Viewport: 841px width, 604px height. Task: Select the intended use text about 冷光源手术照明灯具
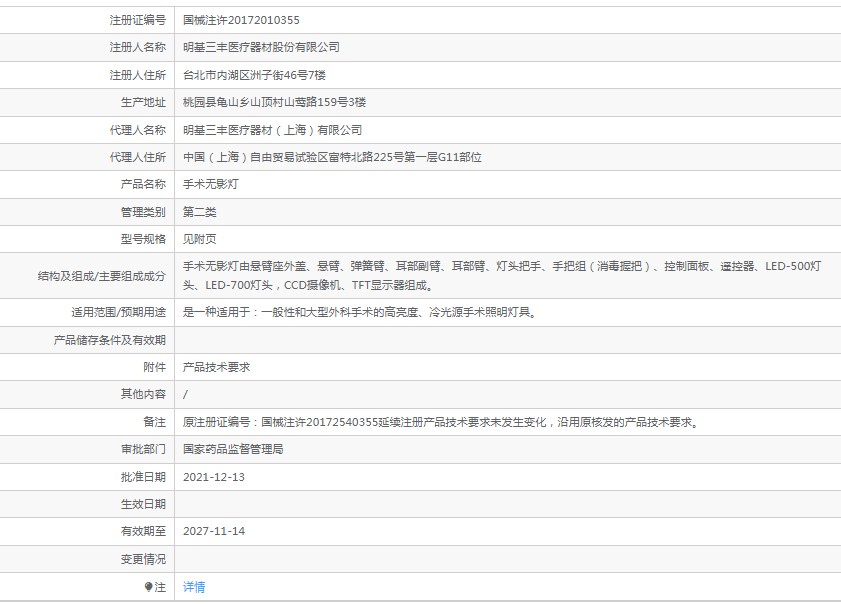tap(360, 312)
